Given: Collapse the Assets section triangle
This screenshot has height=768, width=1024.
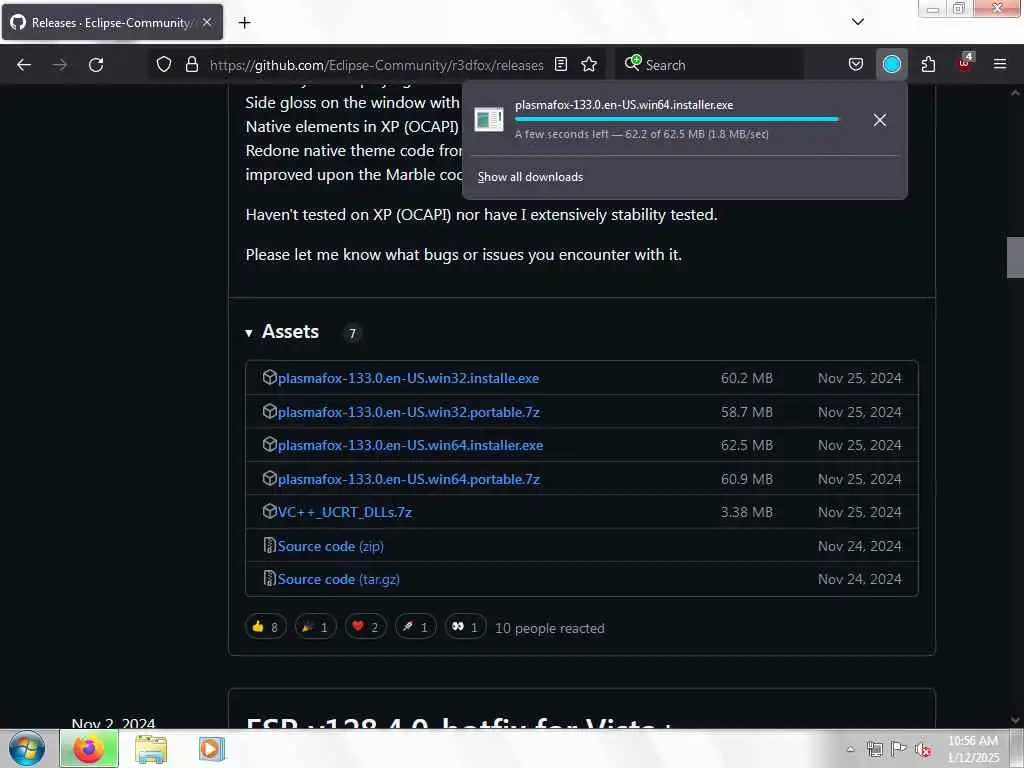Looking at the screenshot, I should (249, 333).
